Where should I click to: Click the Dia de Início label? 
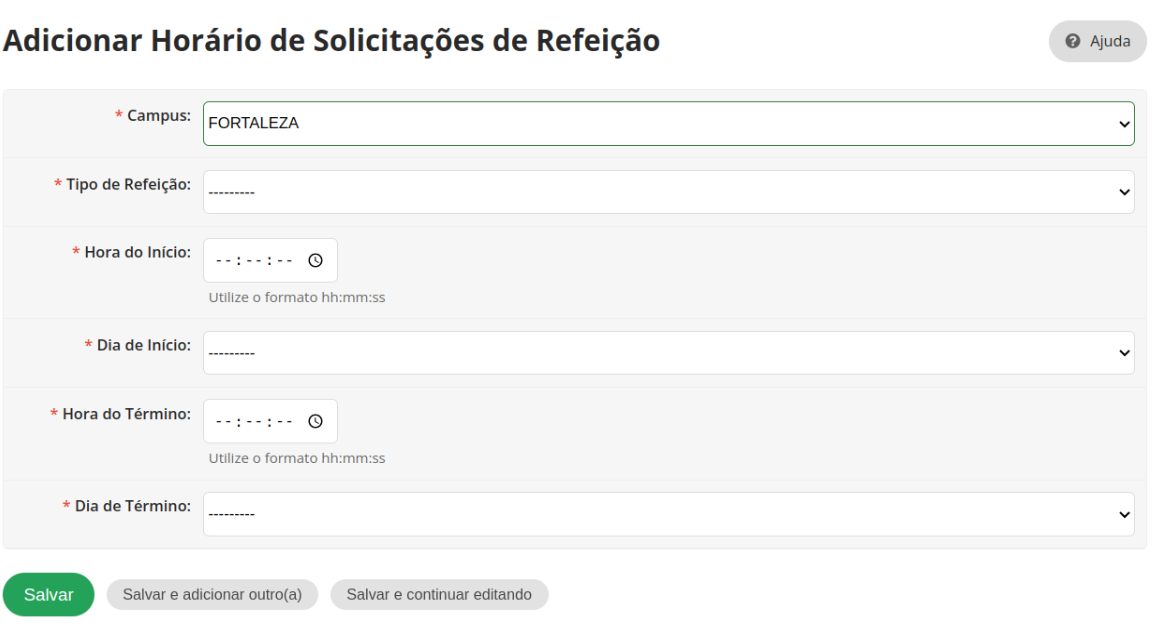point(143,345)
